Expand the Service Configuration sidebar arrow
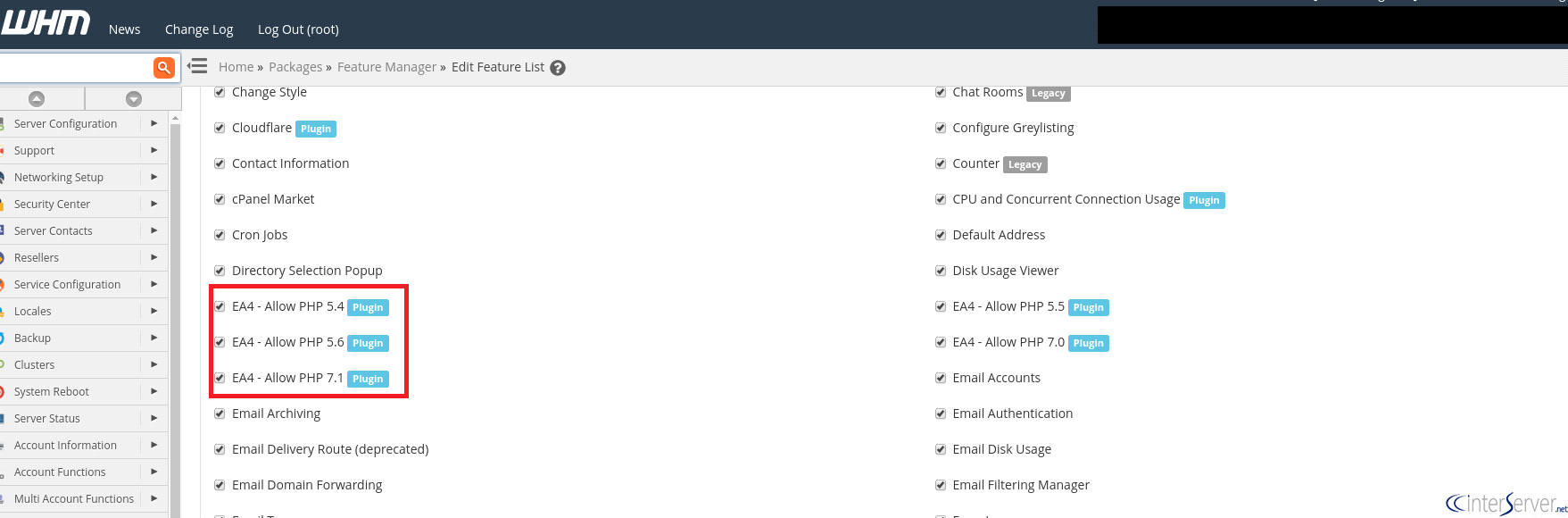The height and width of the screenshot is (518, 1568). [x=153, y=284]
